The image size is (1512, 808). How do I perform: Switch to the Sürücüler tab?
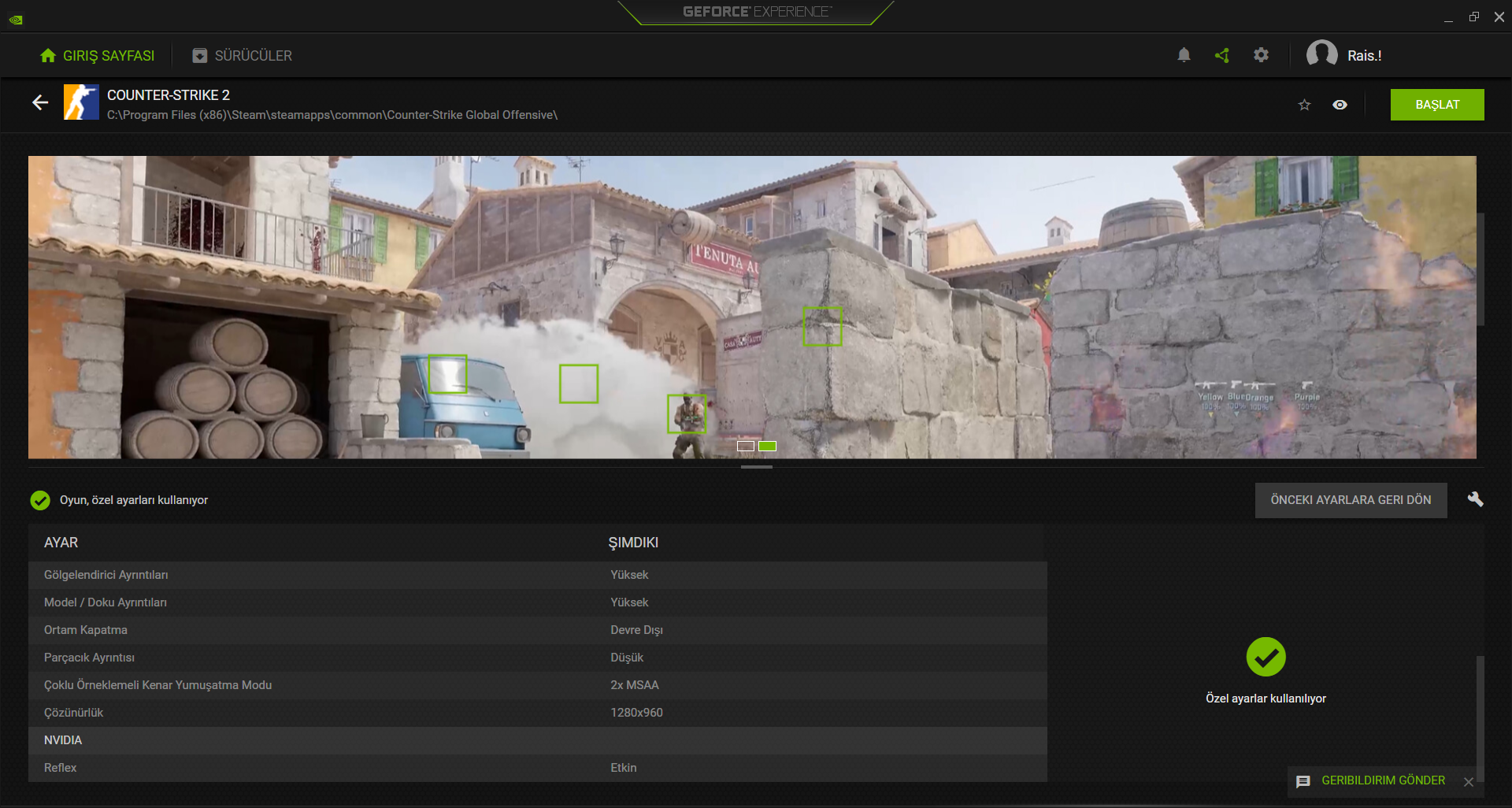[242, 56]
